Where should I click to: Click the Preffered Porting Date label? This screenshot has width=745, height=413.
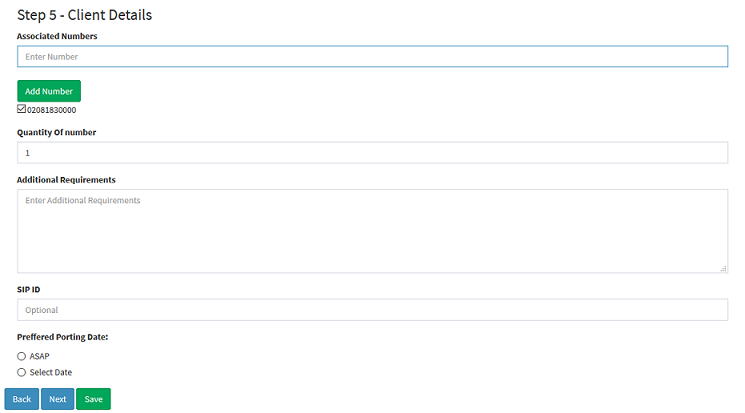(x=63, y=337)
